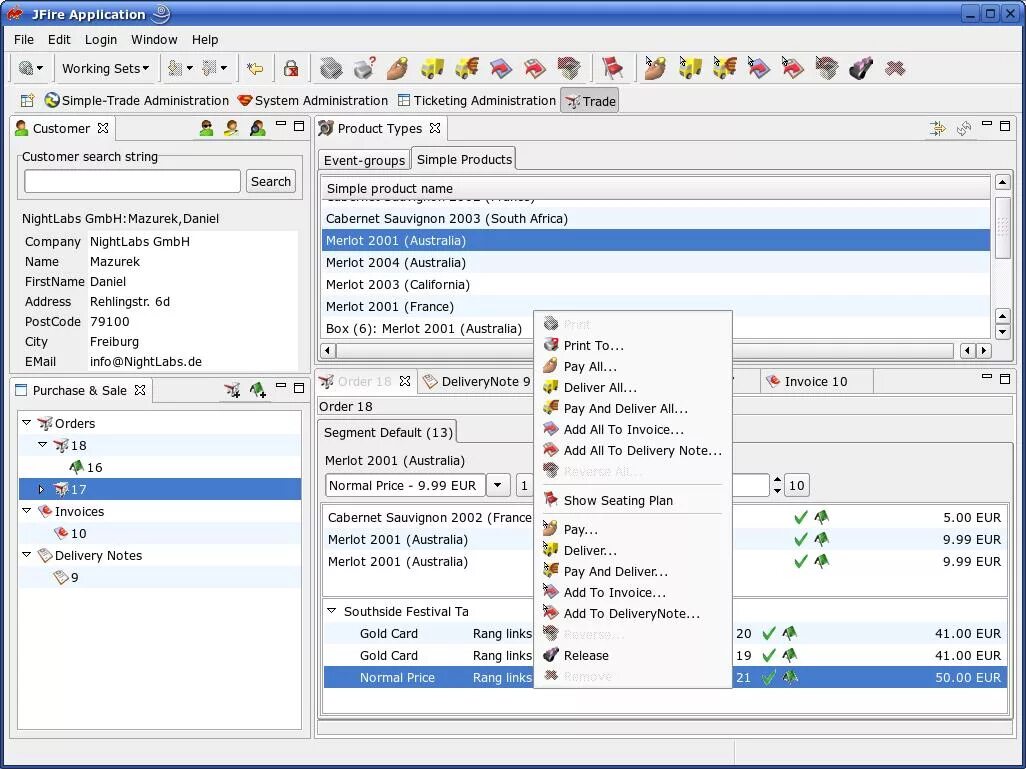Click the open perspective icon

pyautogui.click(x=27, y=100)
